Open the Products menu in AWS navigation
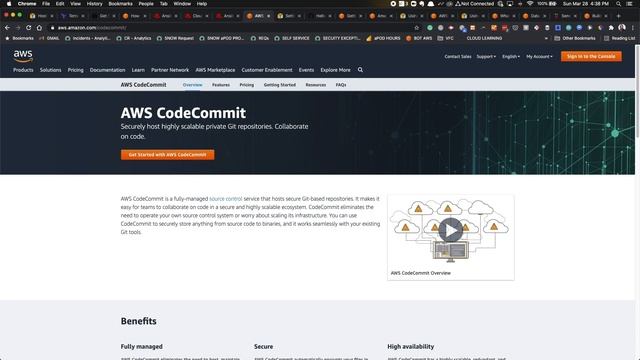The image size is (640, 360). pyautogui.click(x=23, y=70)
